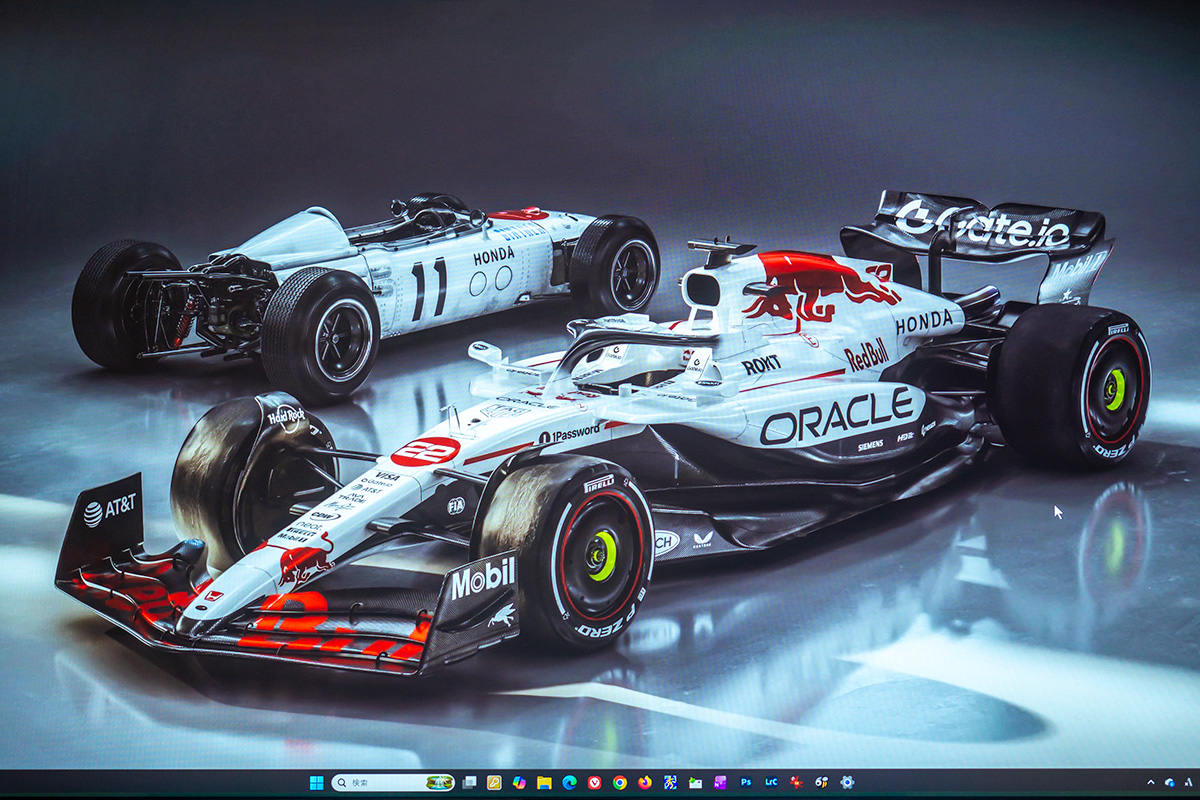Open Microsoft Copilot from the taskbar
Image resolution: width=1200 pixels, height=800 pixels.
519,782
